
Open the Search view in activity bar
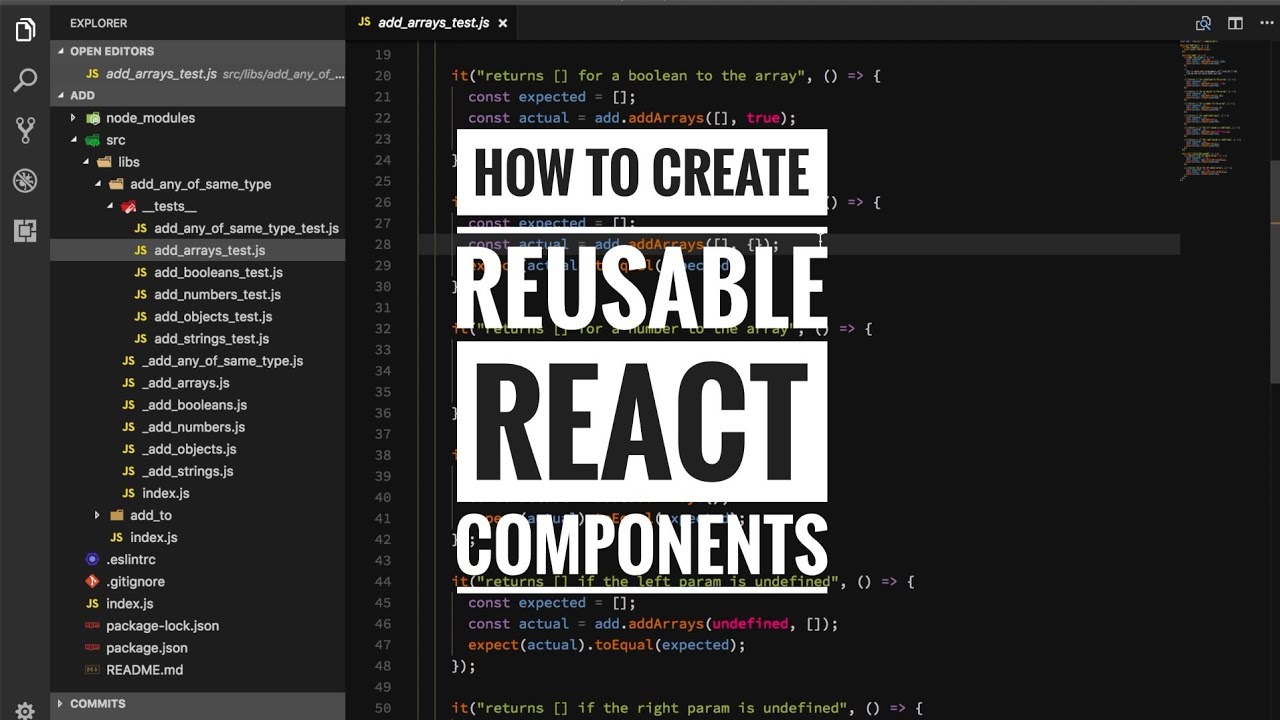pyautogui.click(x=25, y=80)
